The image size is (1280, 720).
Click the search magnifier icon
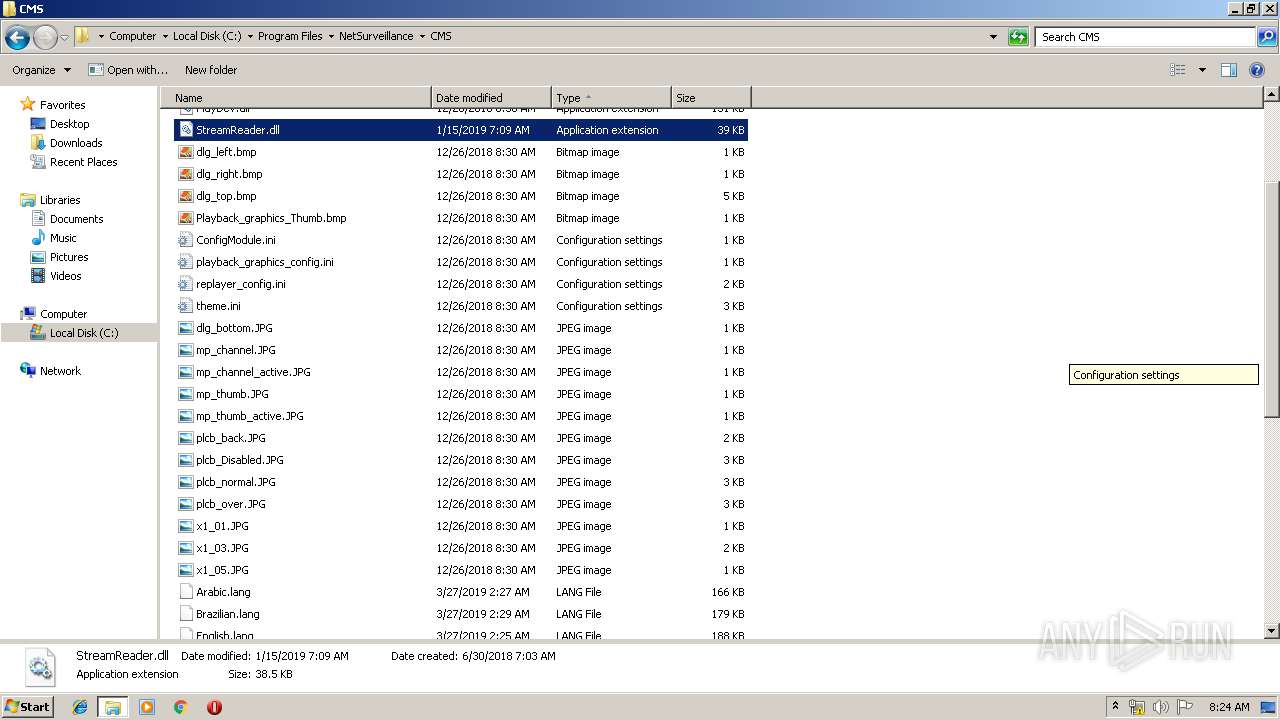(1266, 37)
